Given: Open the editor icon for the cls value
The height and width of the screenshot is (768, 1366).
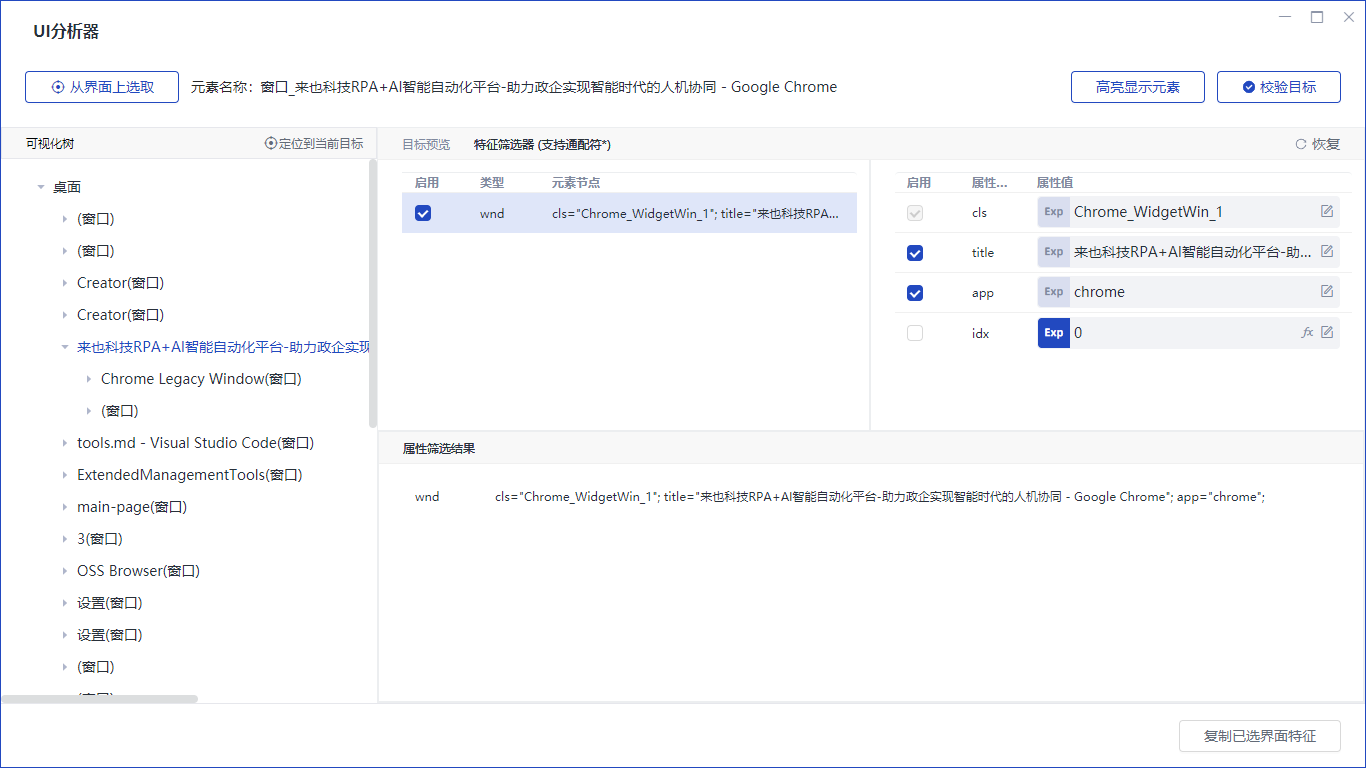Looking at the screenshot, I should 1327,212.
